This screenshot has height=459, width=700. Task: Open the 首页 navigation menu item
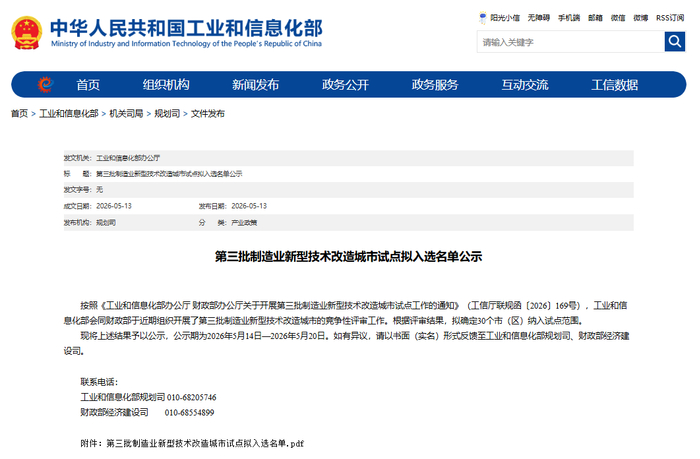click(88, 85)
